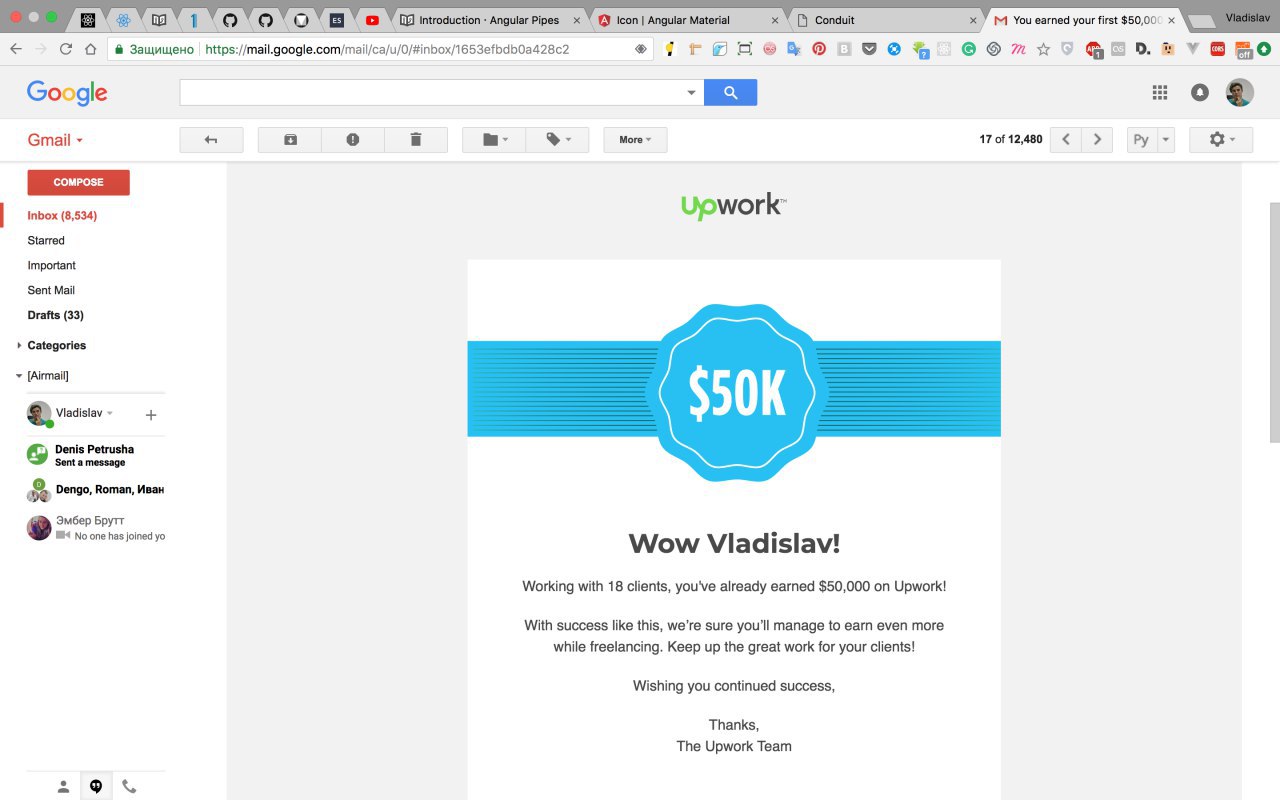Image resolution: width=1280 pixels, height=800 pixels.
Task: Open Denis Petrusha chat conversation
Action: (95, 455)
